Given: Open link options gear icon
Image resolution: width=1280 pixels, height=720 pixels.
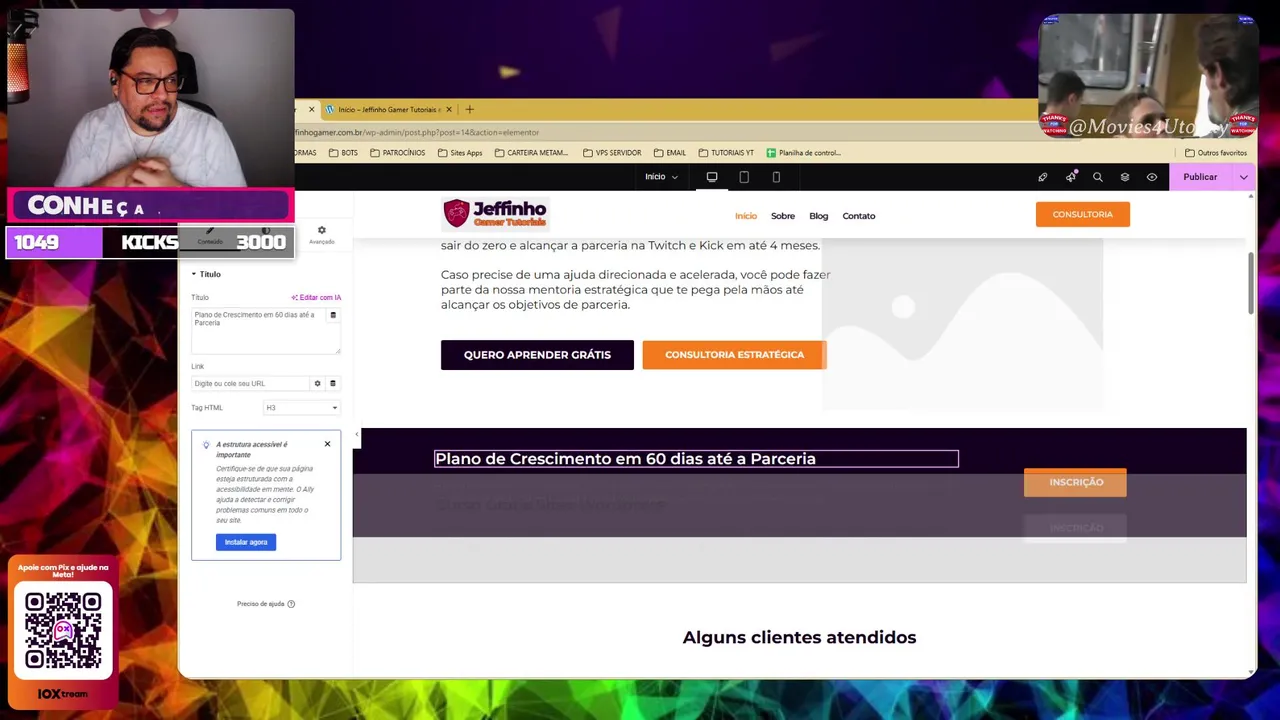Looking at the screenshot, I should click(x=318, y=383).
